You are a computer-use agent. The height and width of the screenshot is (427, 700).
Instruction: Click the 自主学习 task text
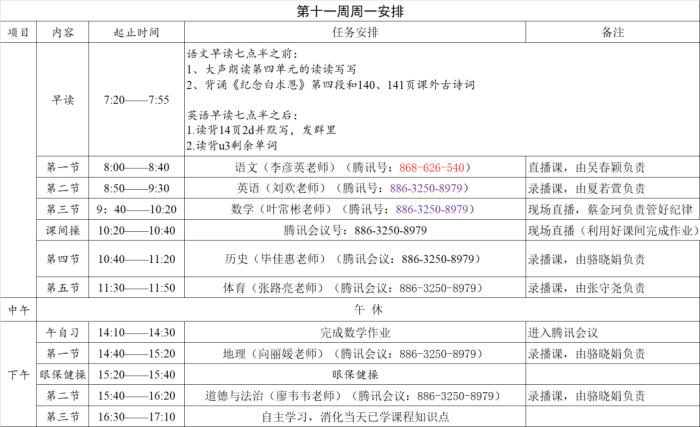354,417
